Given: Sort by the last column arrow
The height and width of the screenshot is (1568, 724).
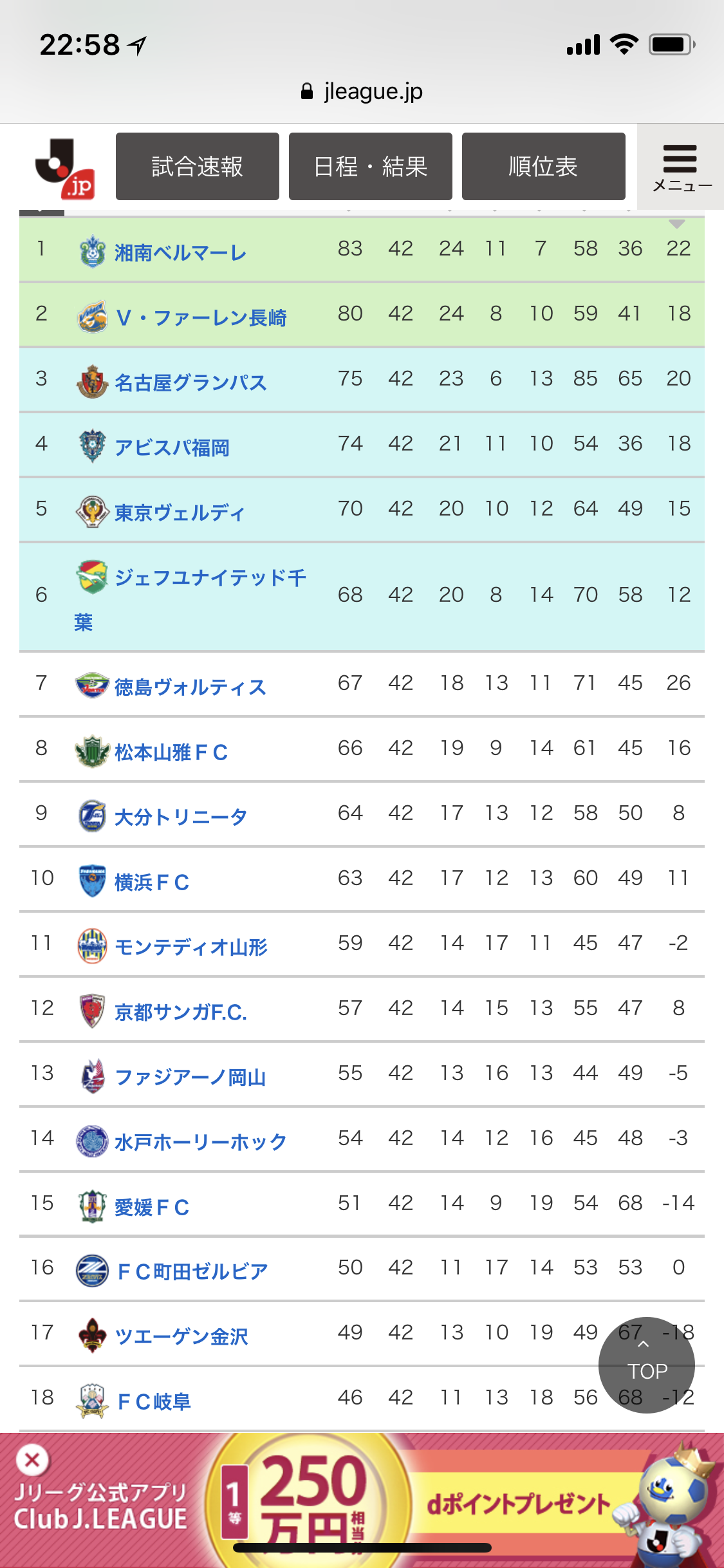Looking at the screenshot, I should pyautogui.click(x=676, y=223).
